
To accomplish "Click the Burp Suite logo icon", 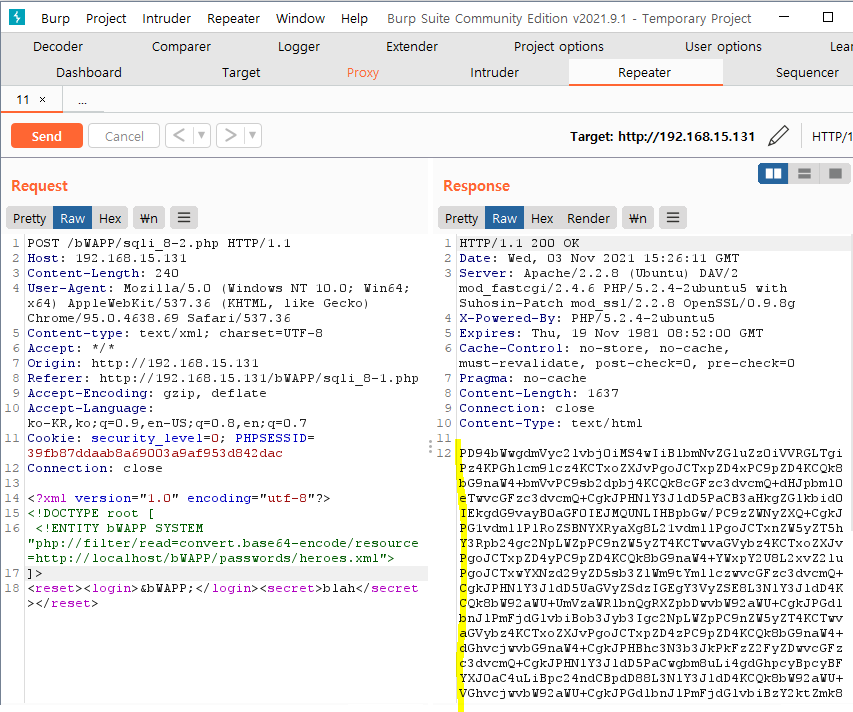I will (x=17, y=17).
